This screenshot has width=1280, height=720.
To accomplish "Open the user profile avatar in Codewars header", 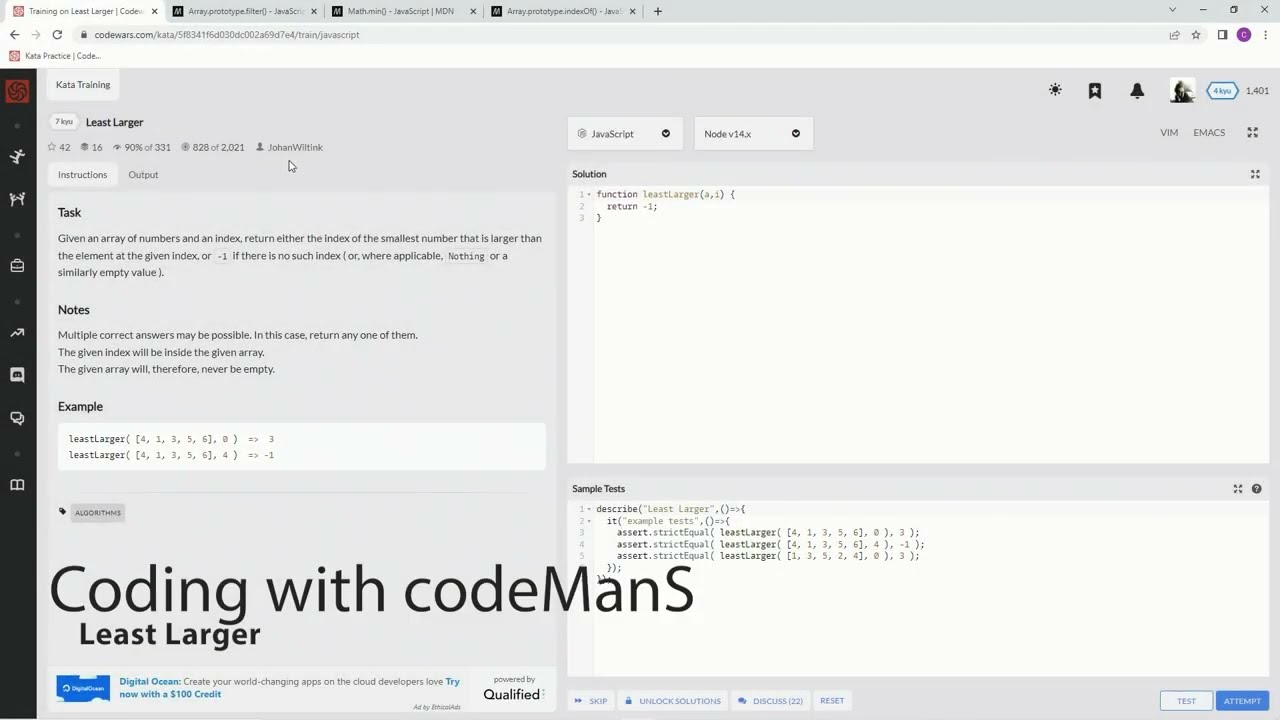I will point(1182,90).
